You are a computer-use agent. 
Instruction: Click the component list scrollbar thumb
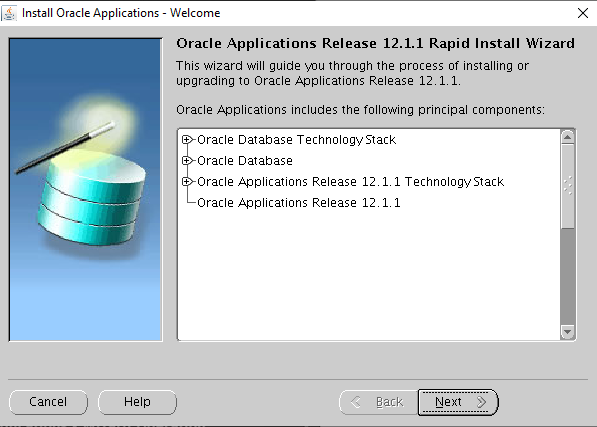point(567,186)
